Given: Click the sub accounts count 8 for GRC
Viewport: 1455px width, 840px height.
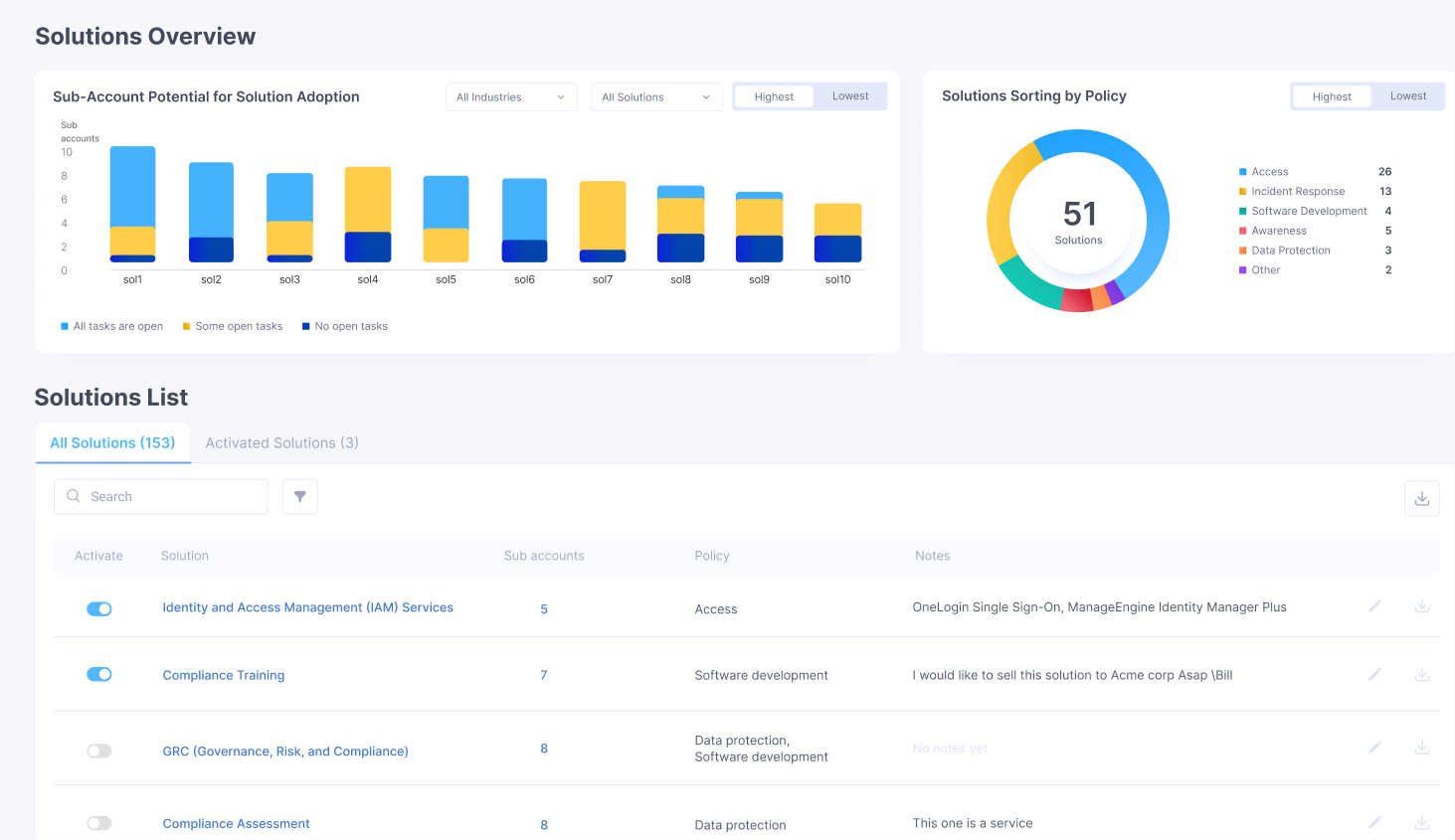Looking at the screenshot, I should [544, 749].
